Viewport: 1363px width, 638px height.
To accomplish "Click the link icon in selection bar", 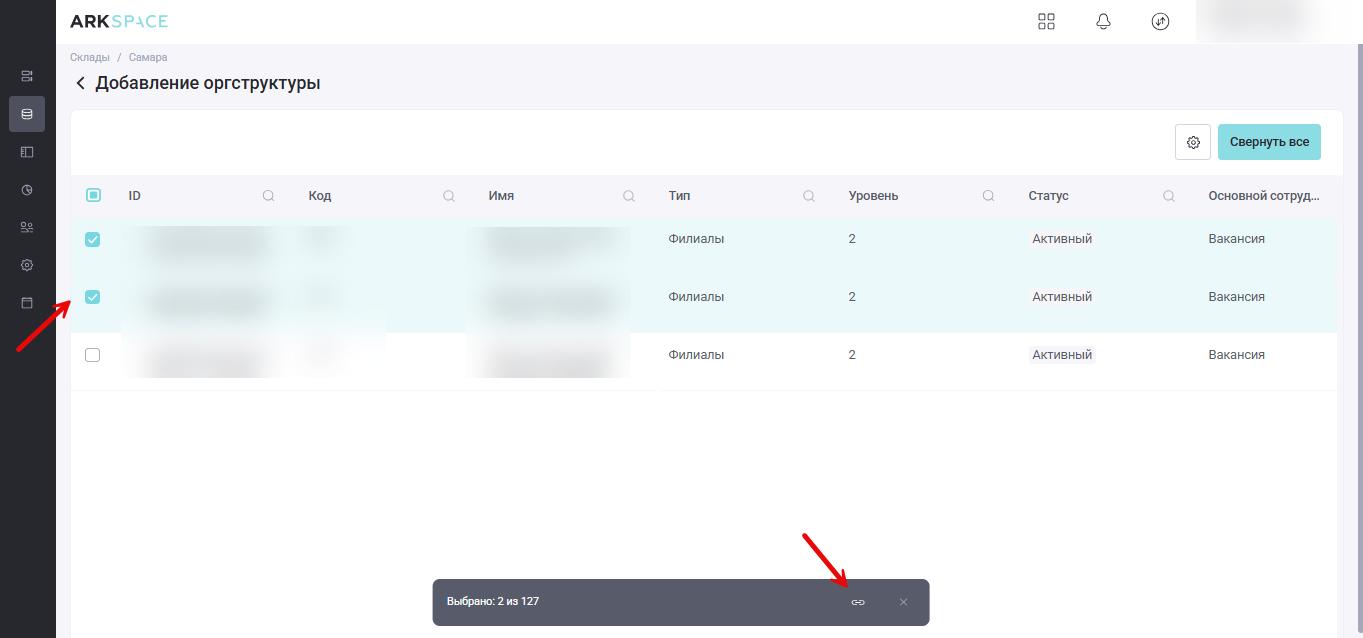I will (x=858, y=602).
